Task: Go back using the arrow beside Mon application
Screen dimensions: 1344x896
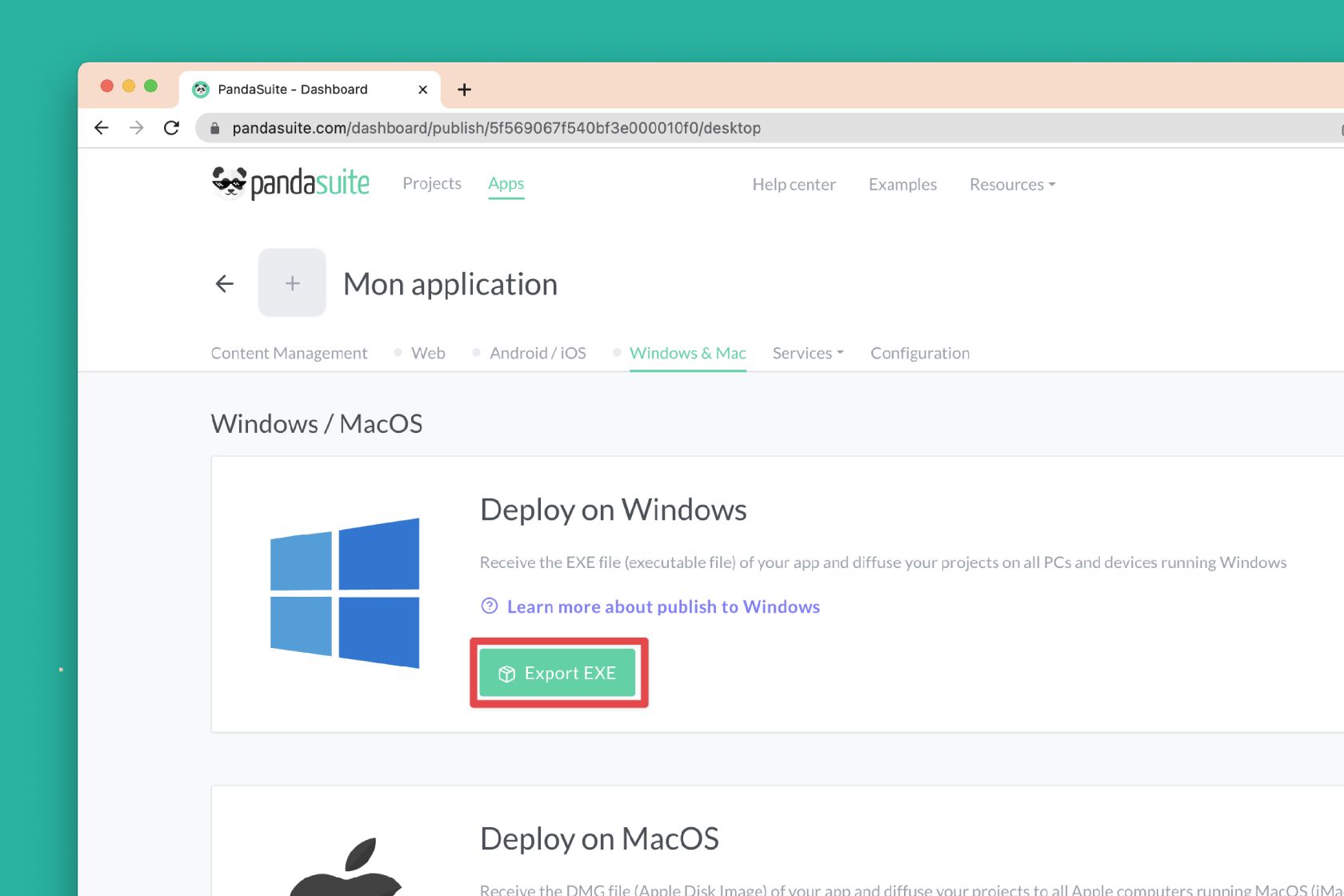Action: point(225,283)
